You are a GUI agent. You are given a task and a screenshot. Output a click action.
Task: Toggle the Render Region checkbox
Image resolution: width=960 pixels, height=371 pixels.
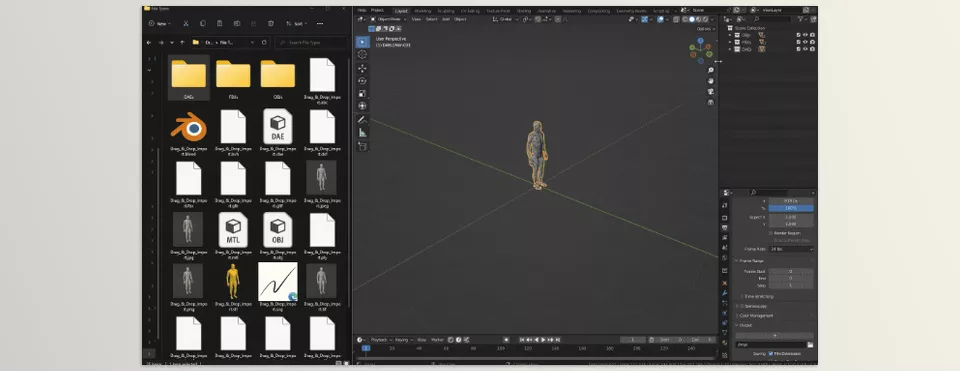tap(770, 233)
